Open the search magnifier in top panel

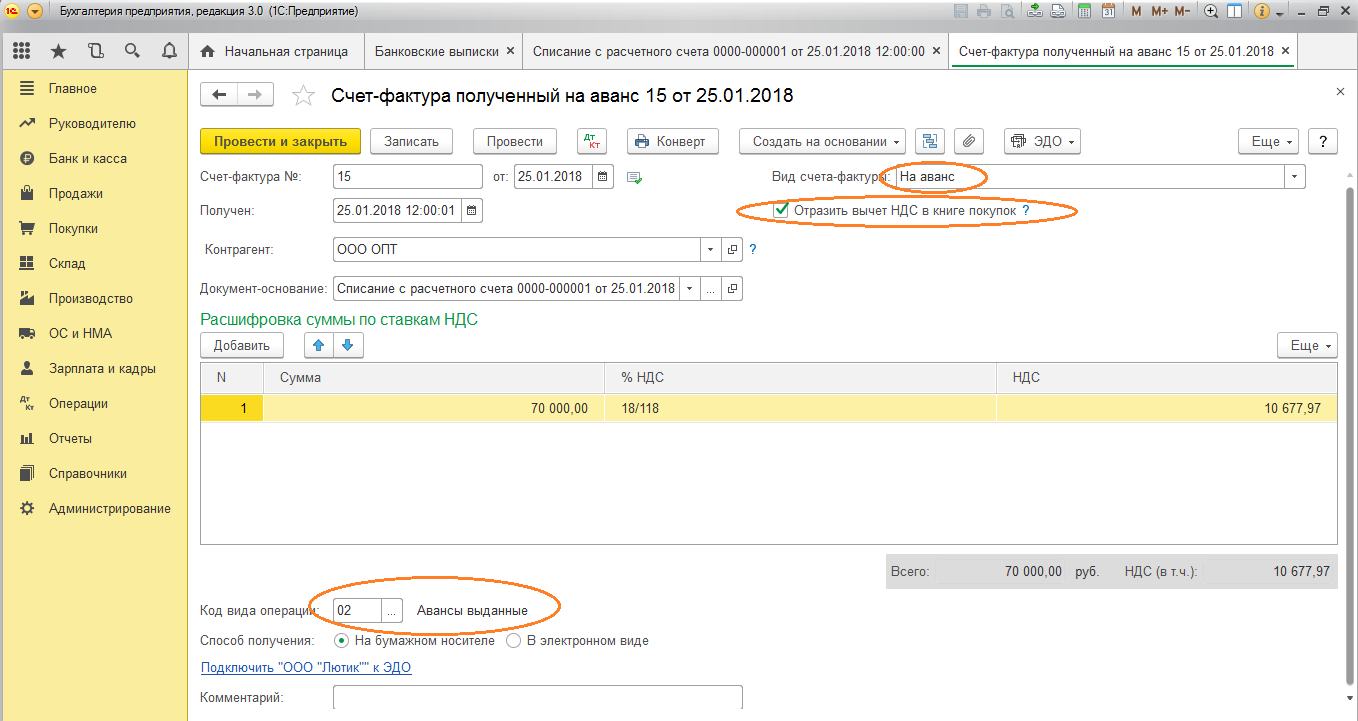[x=132, y=51]
